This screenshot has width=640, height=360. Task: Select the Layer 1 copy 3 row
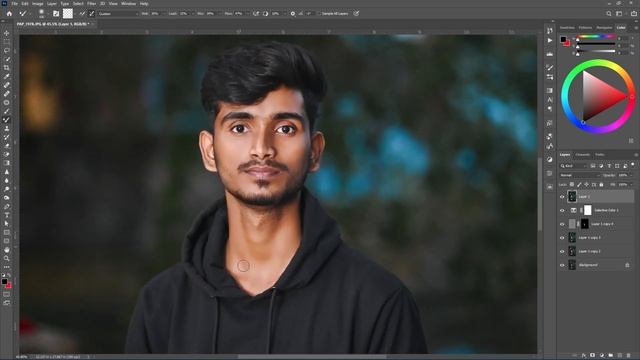(x=596, y=238)
